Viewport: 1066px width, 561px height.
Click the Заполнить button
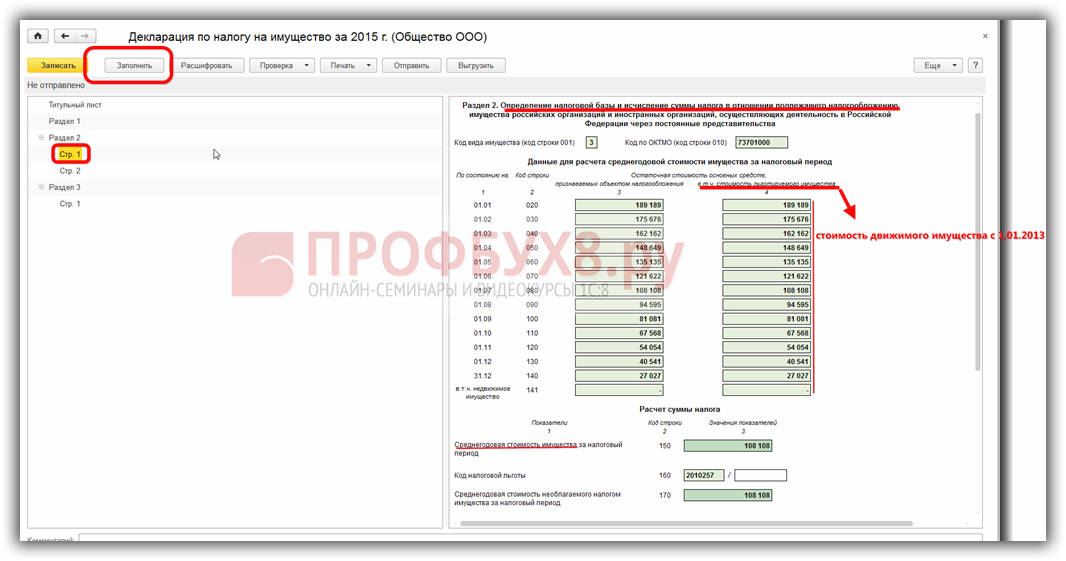(134, 66)
